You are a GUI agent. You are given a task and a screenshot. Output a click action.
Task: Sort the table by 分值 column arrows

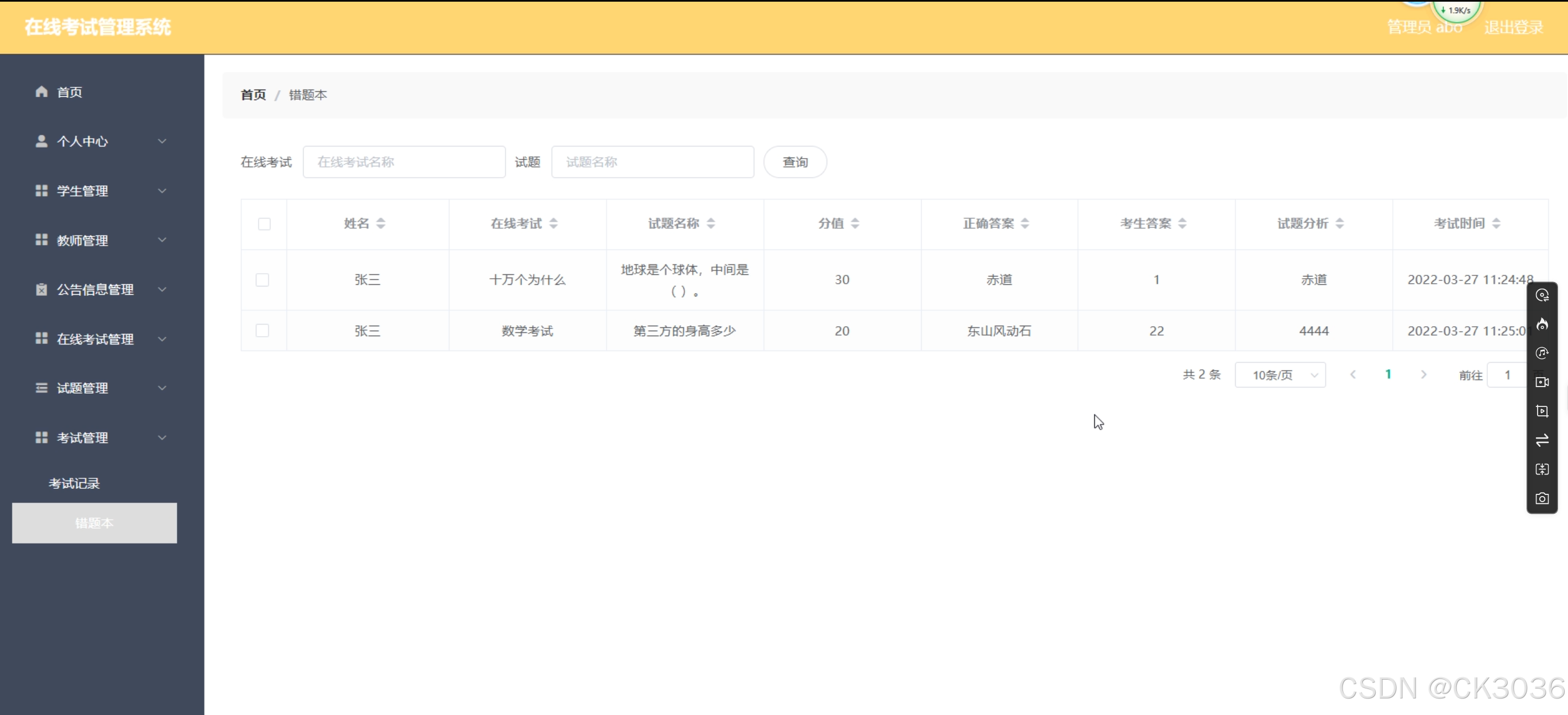(855, 223)
